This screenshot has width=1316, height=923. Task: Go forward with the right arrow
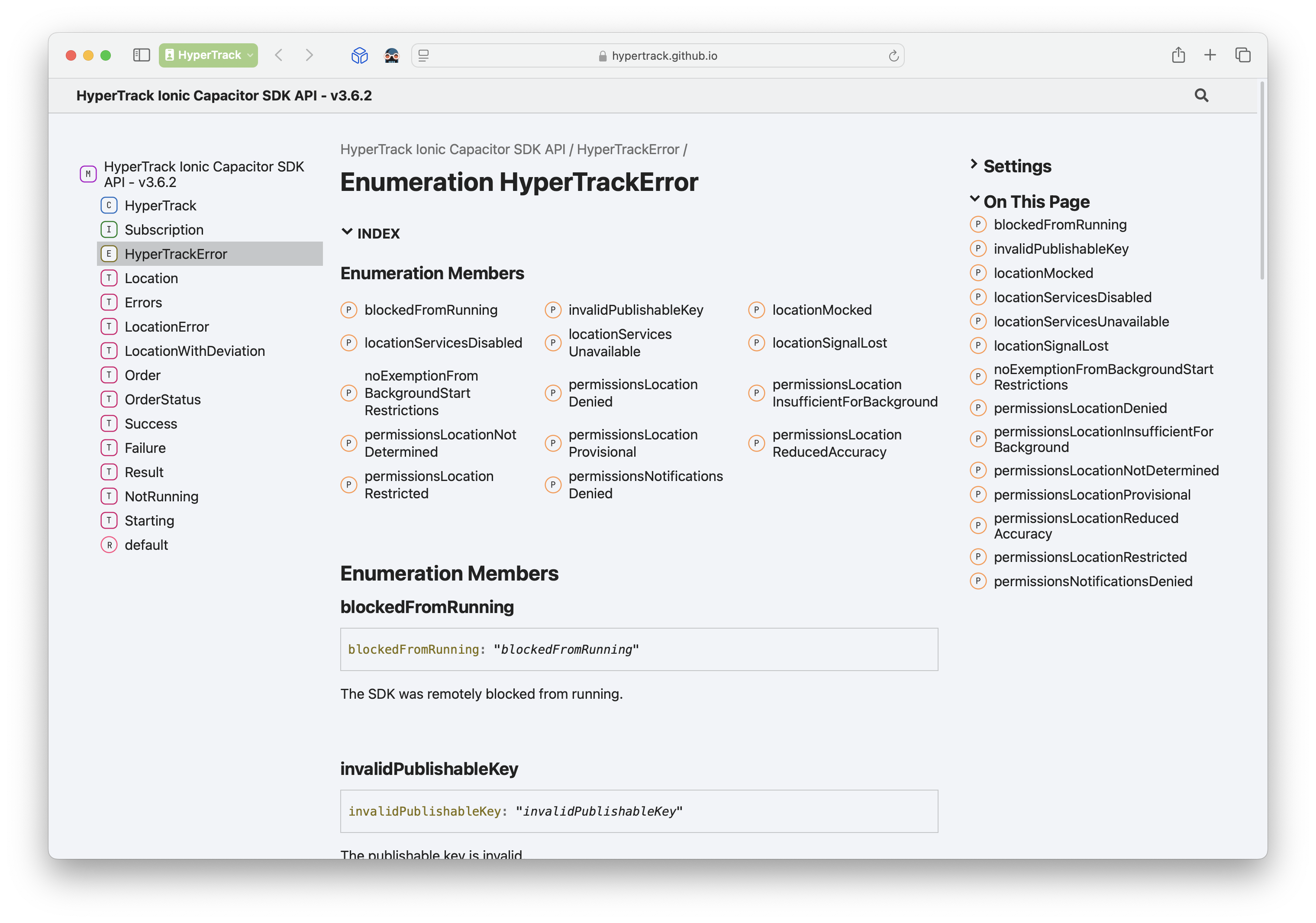click(x=310, y=55)
